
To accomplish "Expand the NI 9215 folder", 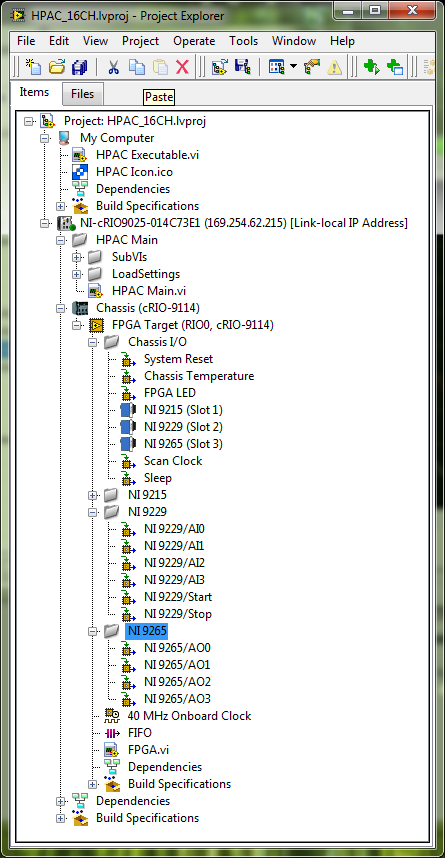I will [93, 496].
